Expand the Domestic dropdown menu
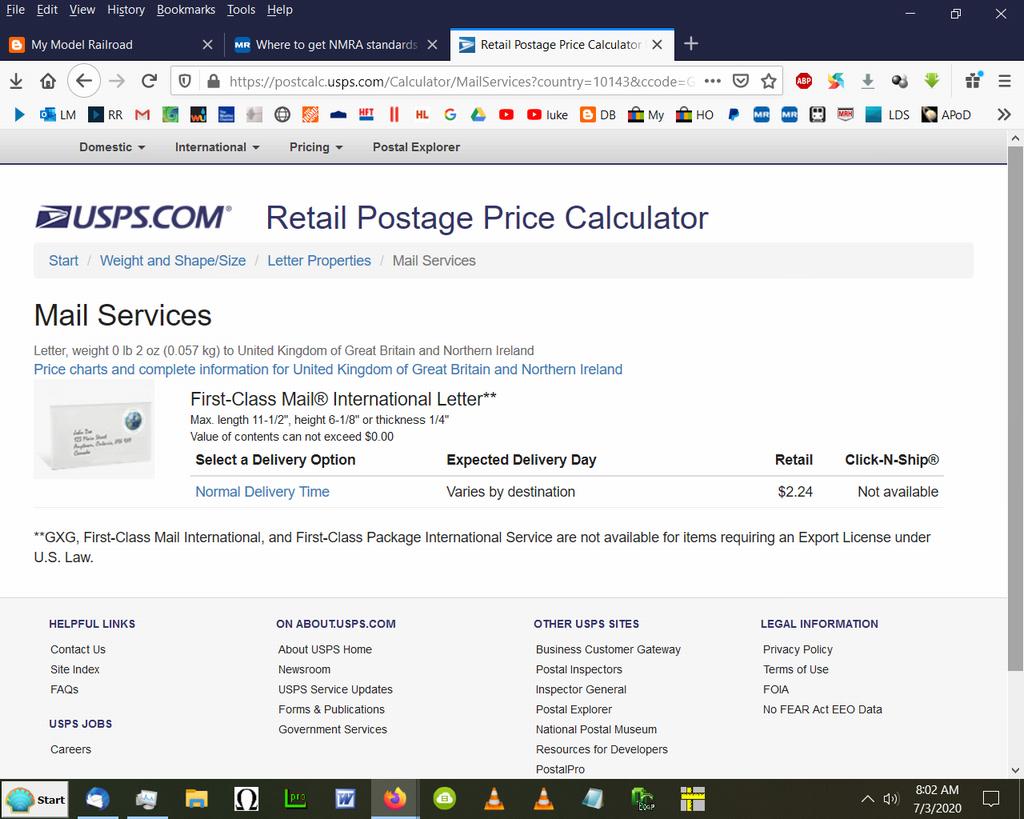The width and height of the screenshot is (1024, 819). [x=112, y=147]
